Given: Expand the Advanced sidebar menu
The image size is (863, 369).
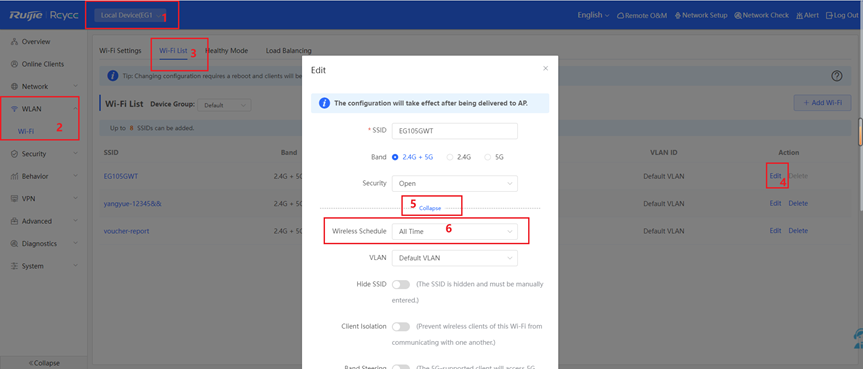Looking at the screenshot, I should [x=43, y=221].
